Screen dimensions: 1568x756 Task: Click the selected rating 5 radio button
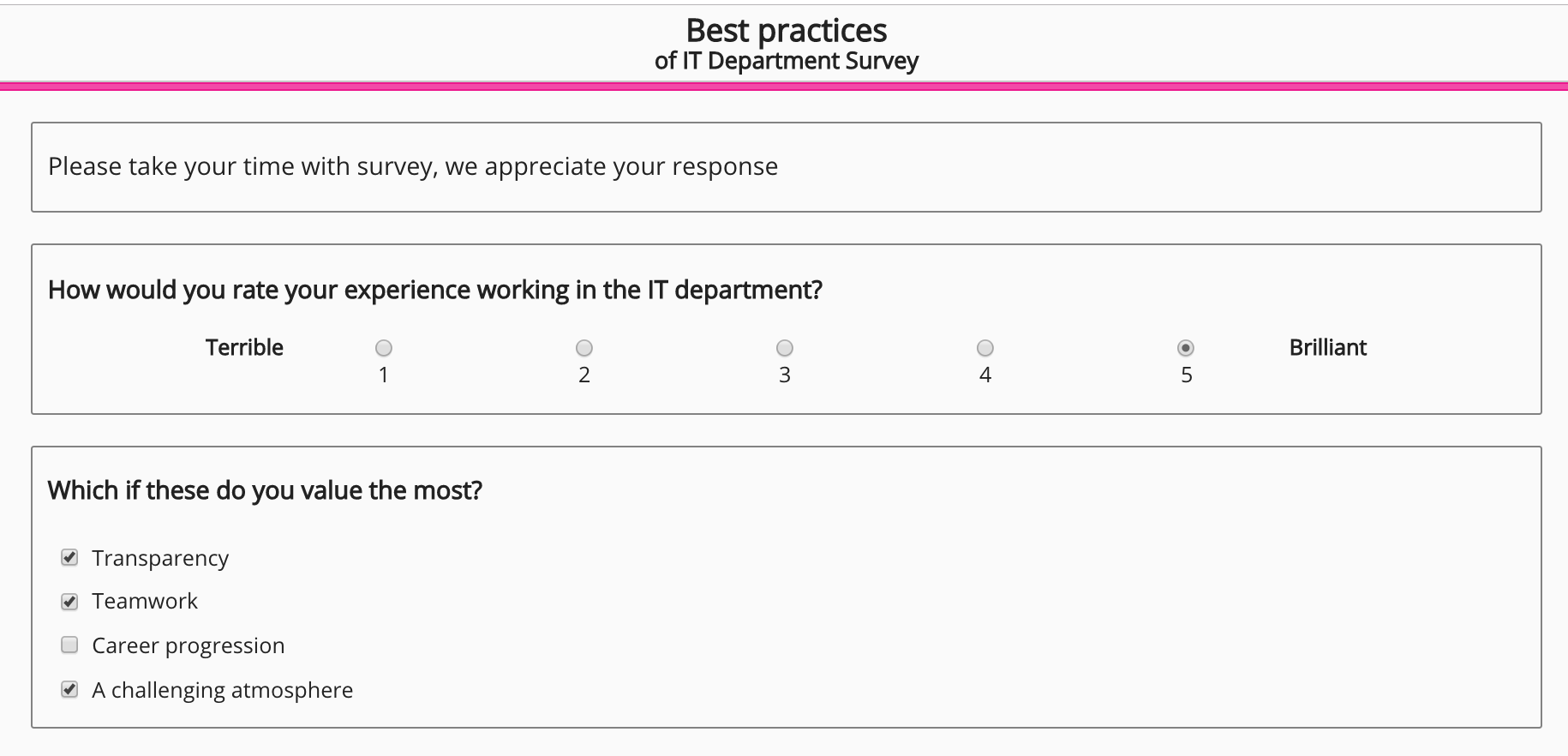pyautogui.click(x=1186, y=348)
